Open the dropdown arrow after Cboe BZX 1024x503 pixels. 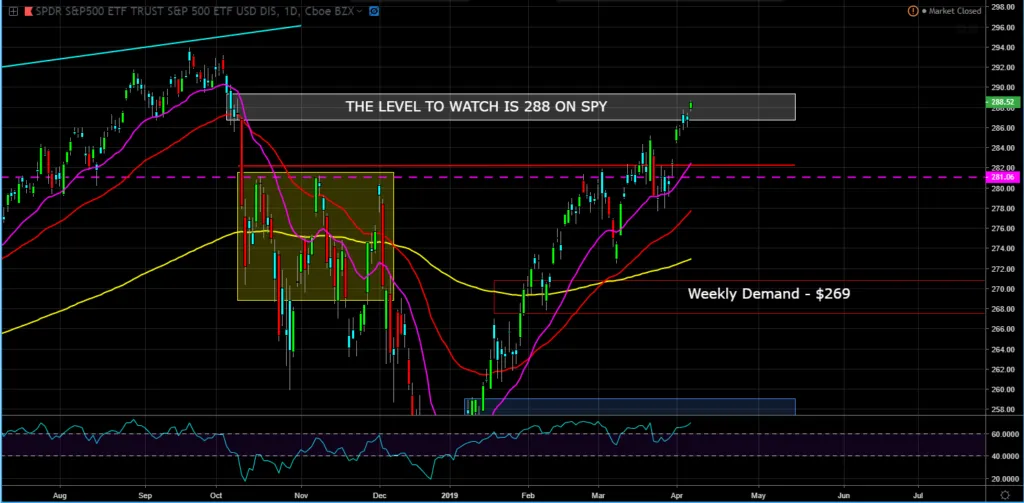pos(359,10)
